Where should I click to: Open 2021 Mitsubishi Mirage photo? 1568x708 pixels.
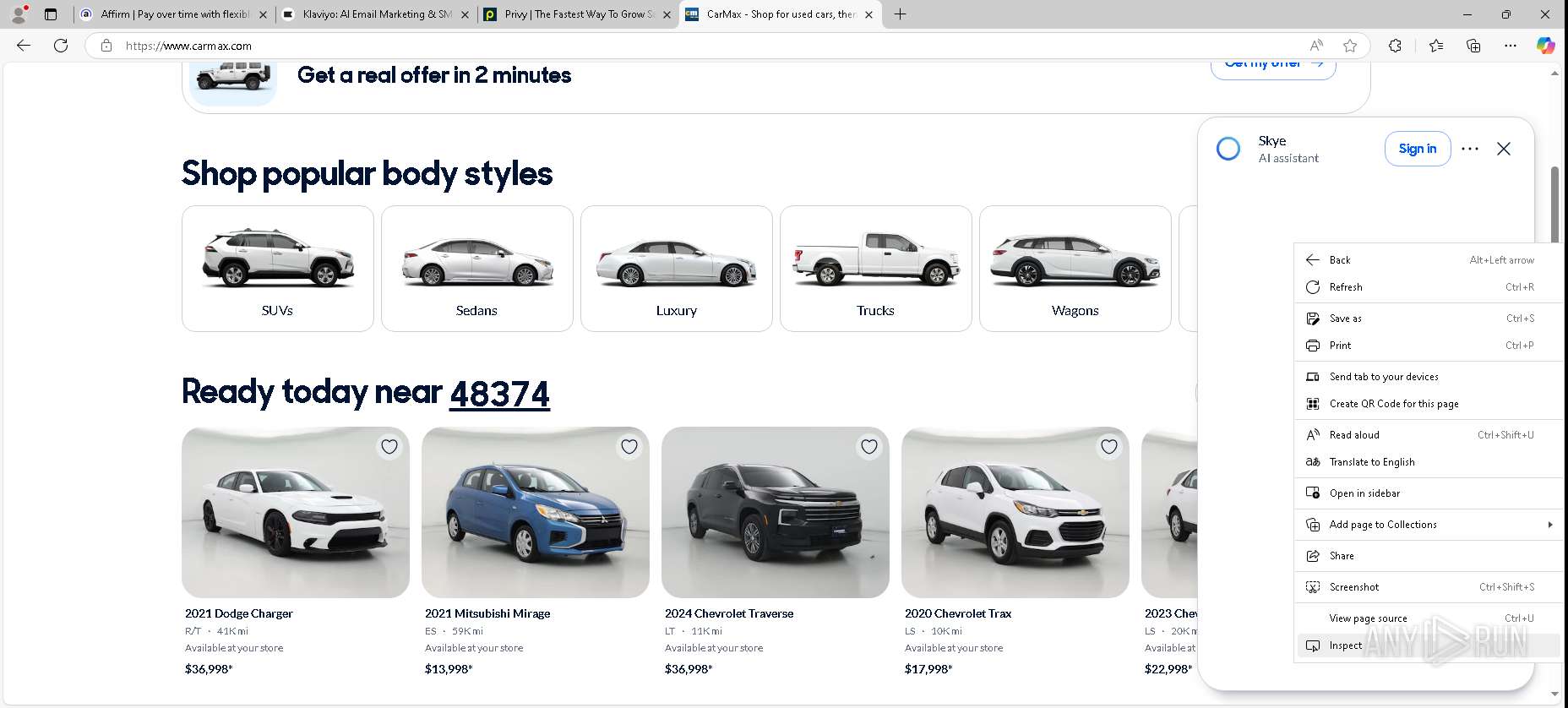point(536,512)
